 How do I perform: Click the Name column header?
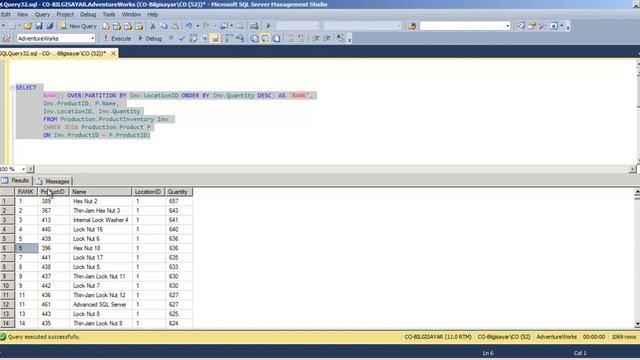[x=100, y=192]
